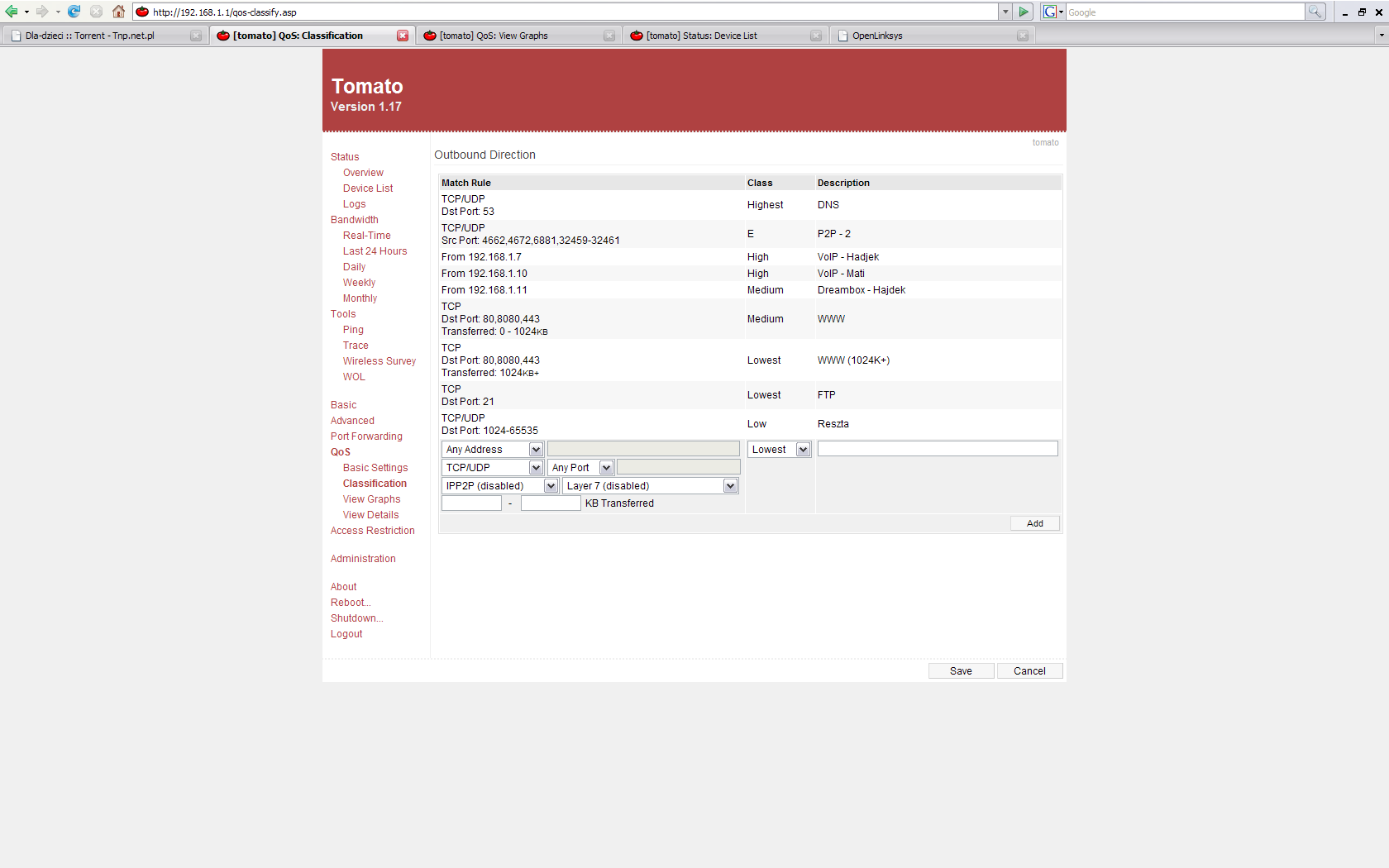Expand the Any Address dropdown
This screenshot has width=1389, height=868.
[x=536, y=450]
